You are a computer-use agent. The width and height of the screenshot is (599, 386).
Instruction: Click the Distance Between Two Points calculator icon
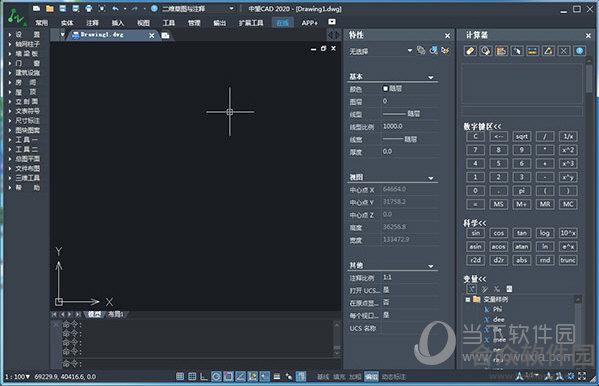point(533,51)
